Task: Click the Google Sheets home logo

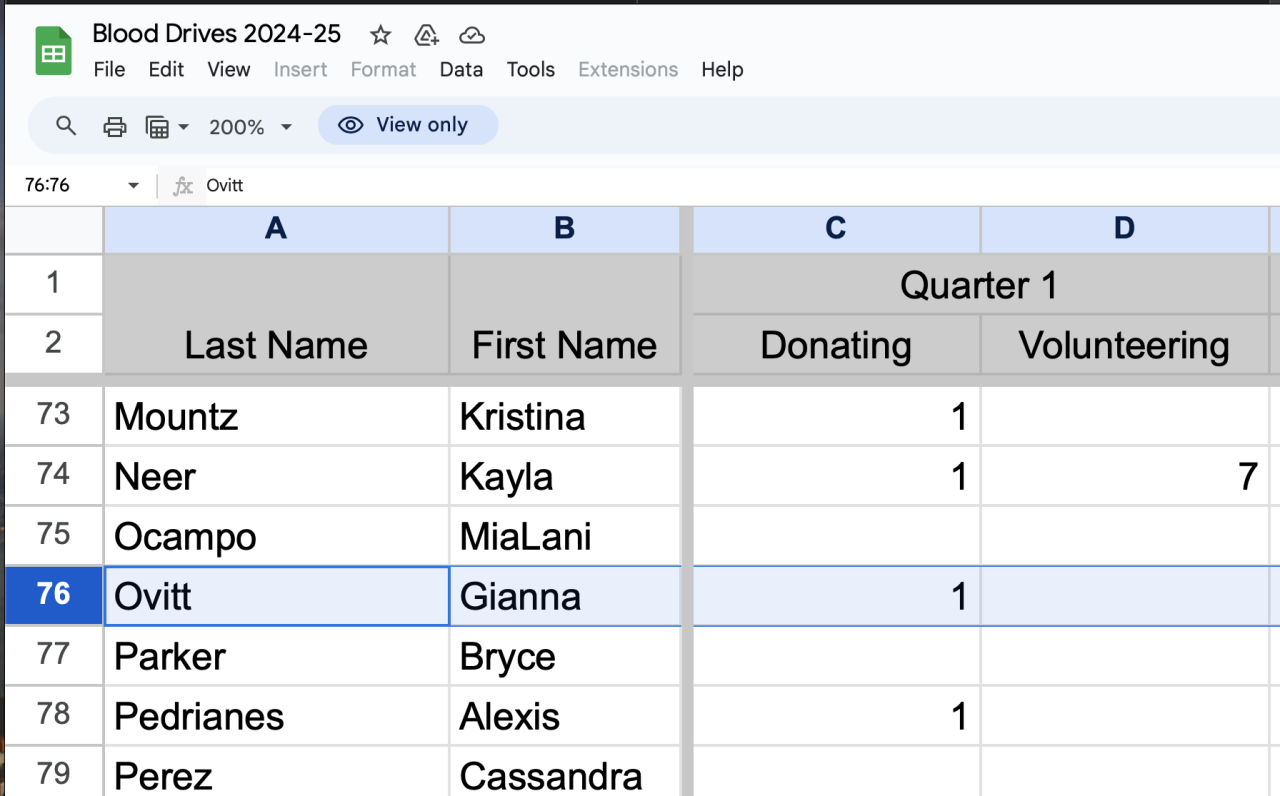Action: (x=53, y=51)
